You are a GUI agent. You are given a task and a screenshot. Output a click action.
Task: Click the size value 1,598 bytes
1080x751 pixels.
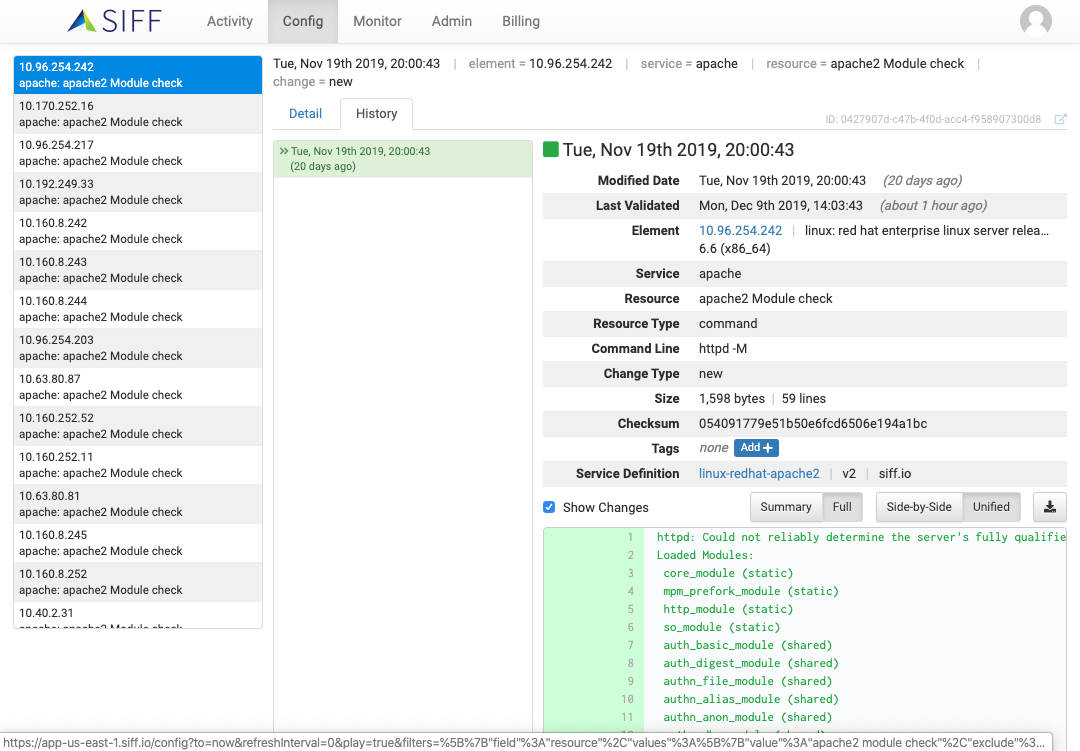731,398
